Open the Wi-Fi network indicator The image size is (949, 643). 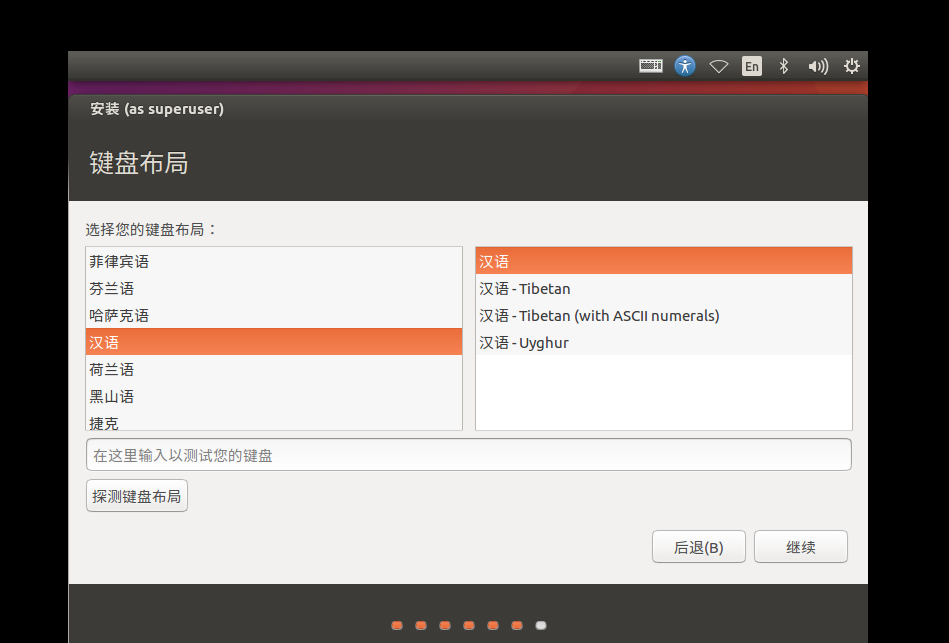[718, 66]
